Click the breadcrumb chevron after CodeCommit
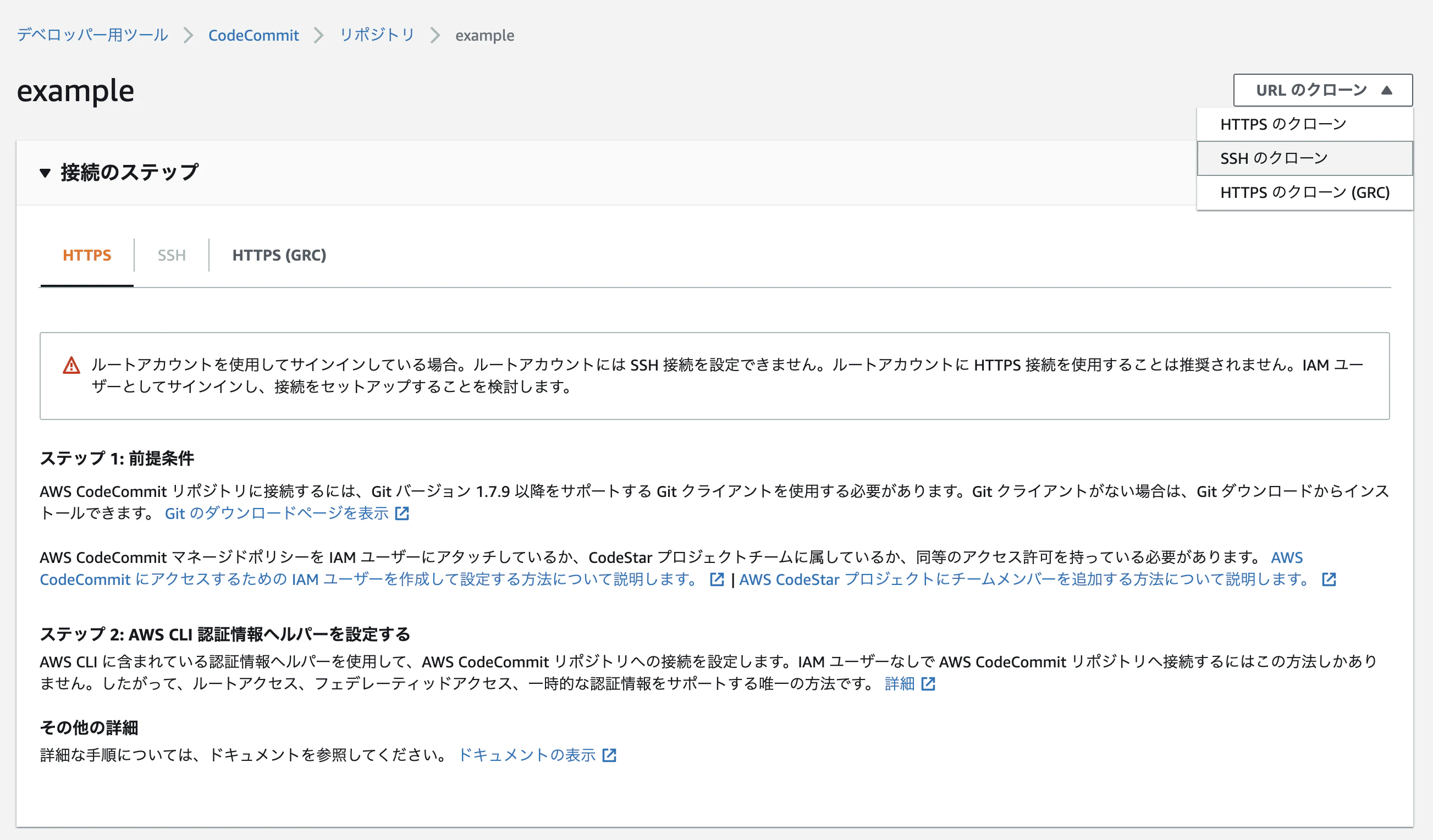The height and width of the screenshot is (840, 1433). (x=319, y=35)
